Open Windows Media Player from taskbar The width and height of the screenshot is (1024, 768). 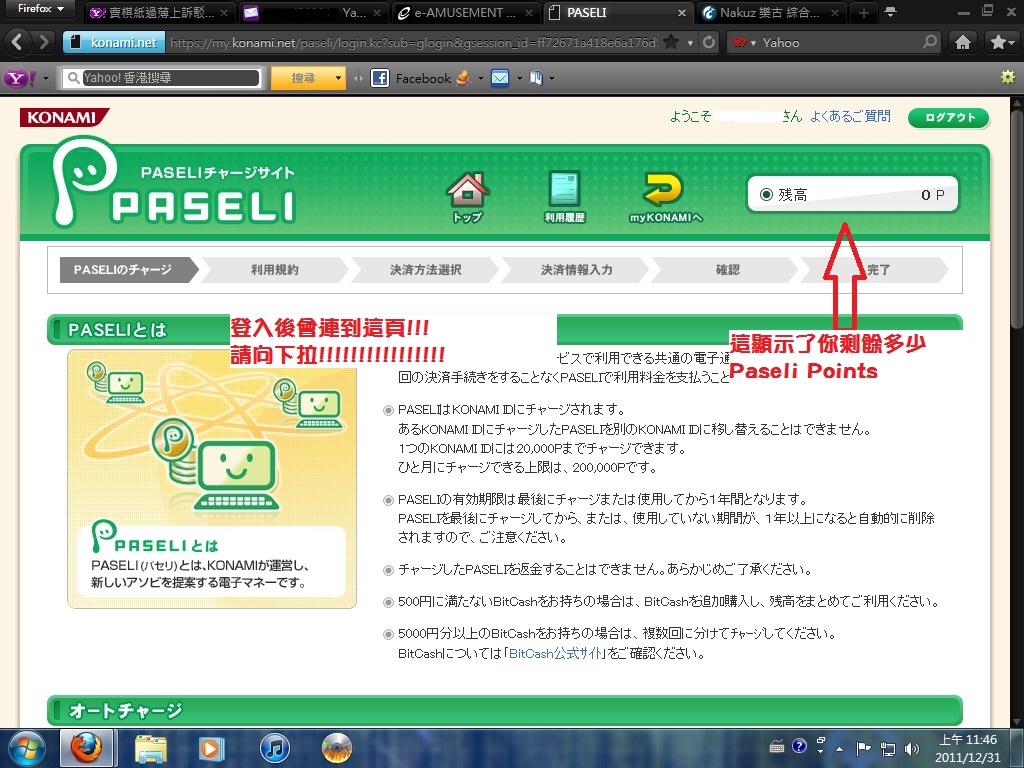(212, 747)
